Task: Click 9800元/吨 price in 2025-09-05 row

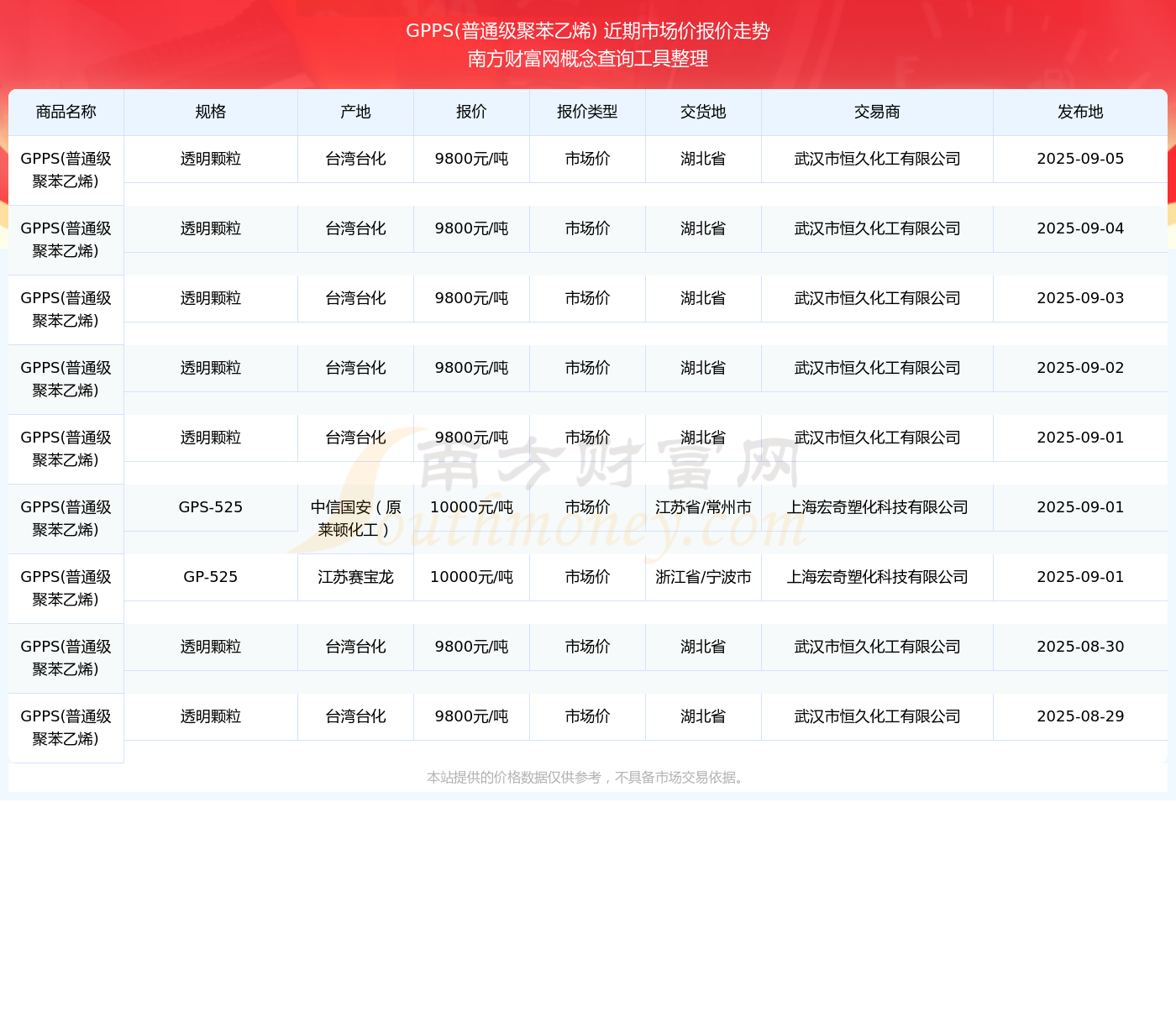Action: [471, 159]
